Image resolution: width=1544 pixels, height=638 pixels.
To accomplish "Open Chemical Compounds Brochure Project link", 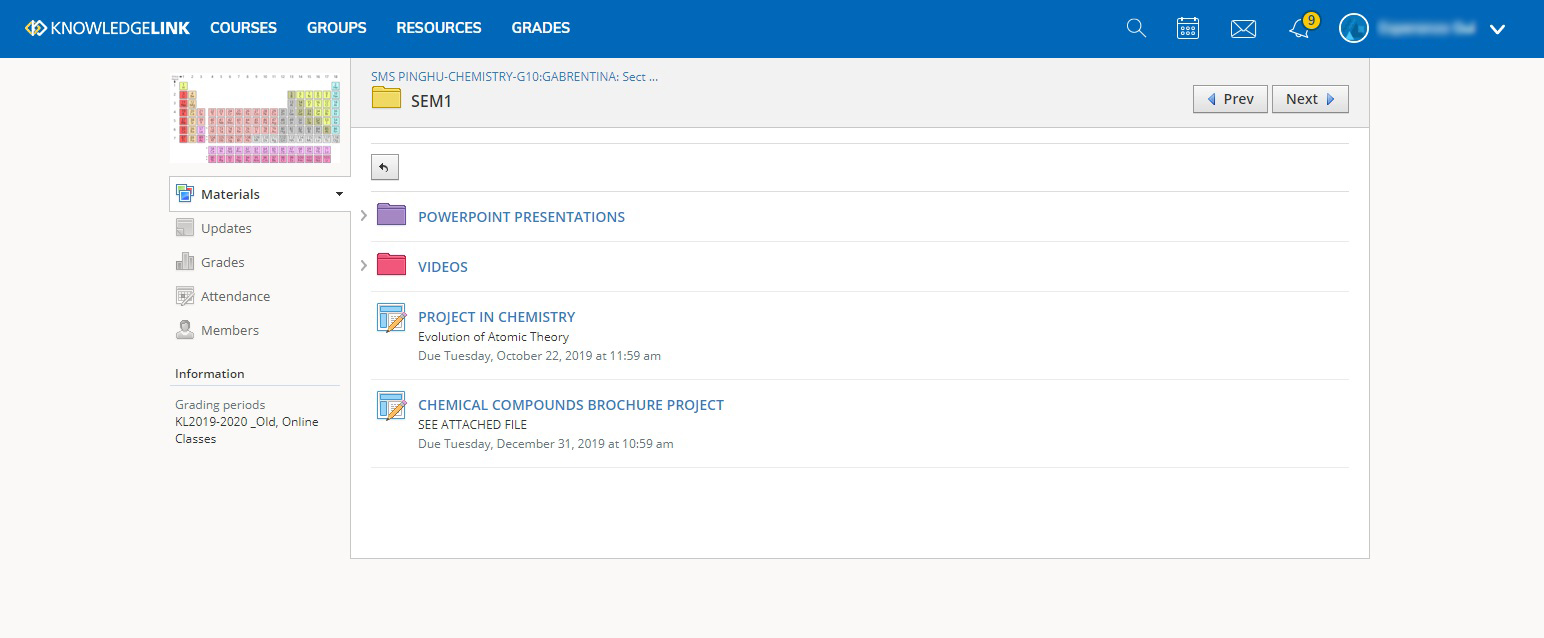I will [571, 405].
